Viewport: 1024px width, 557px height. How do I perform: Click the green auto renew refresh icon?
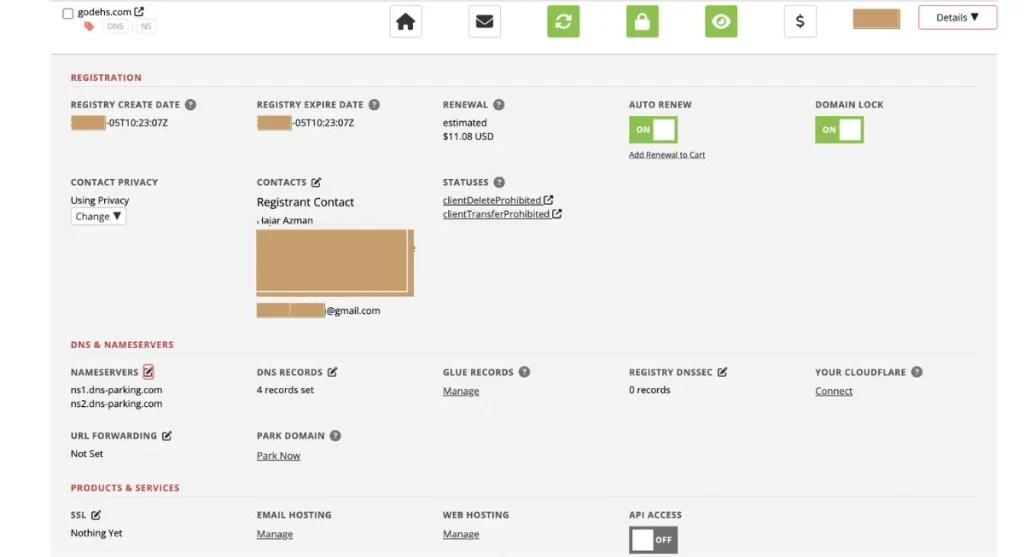pos(563,22)
